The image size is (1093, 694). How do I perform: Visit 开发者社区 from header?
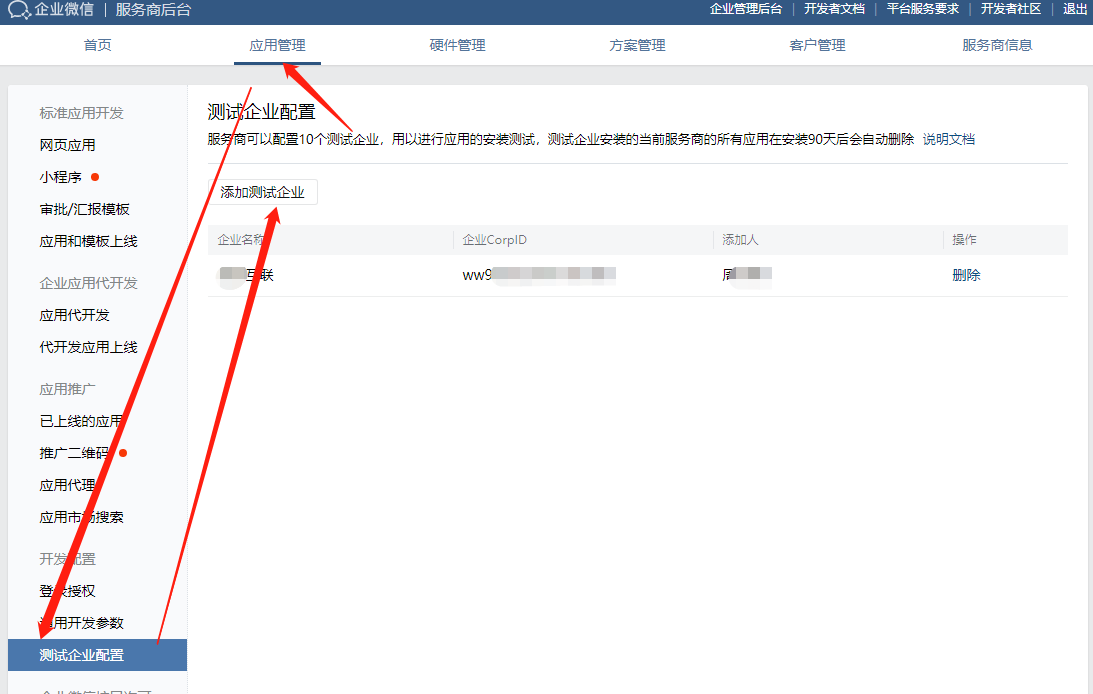pos(1010,9)
